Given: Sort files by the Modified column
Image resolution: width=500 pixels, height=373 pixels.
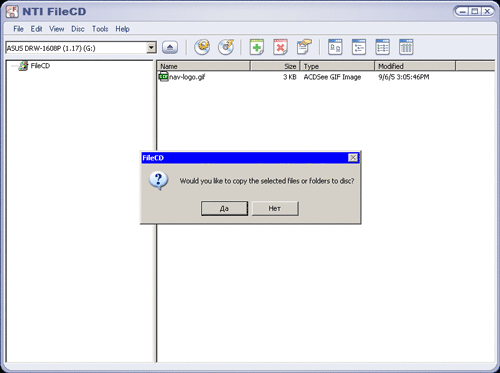Looking at the screenshot, I should [x=415, y=66].
